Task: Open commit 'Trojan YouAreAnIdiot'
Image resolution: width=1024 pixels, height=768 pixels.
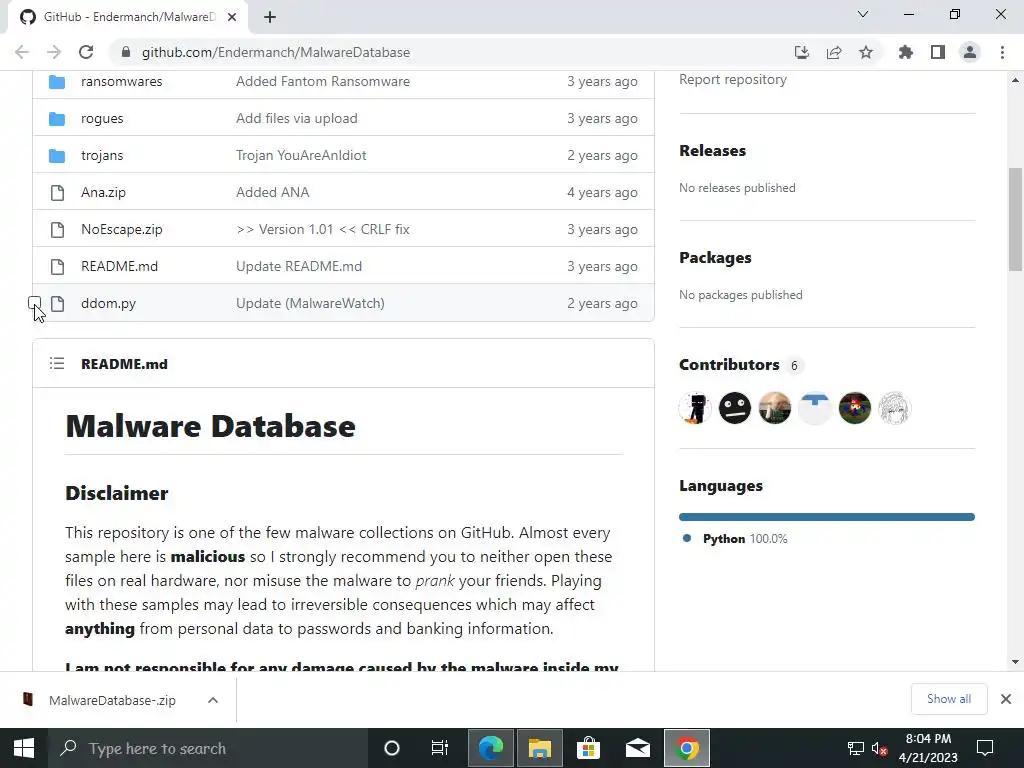Action: tap(301, 155)
